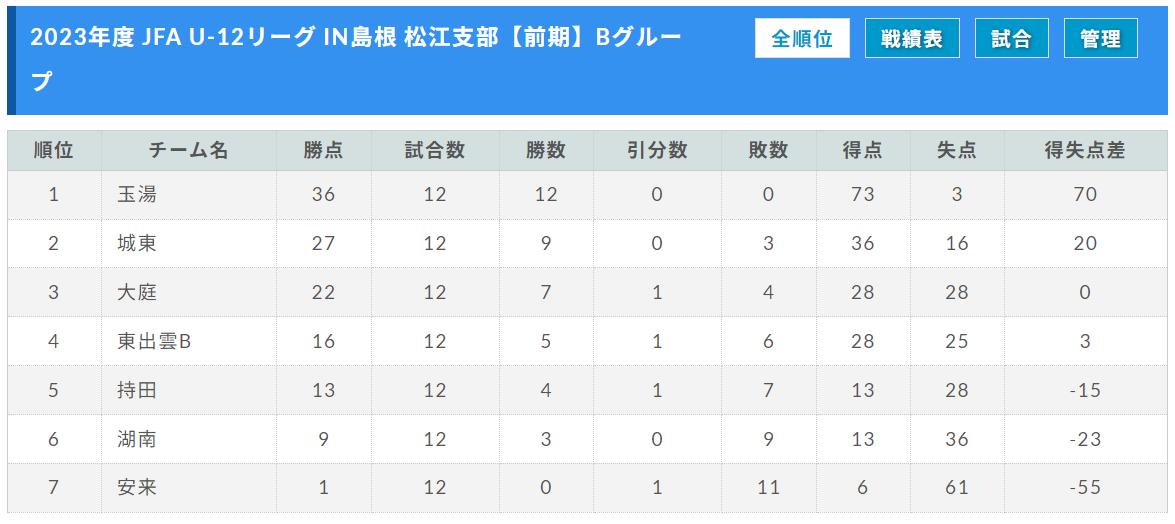Click the league title heading text
The image size is (1175, 524).
pyautogui.click(x=357, y=58)
